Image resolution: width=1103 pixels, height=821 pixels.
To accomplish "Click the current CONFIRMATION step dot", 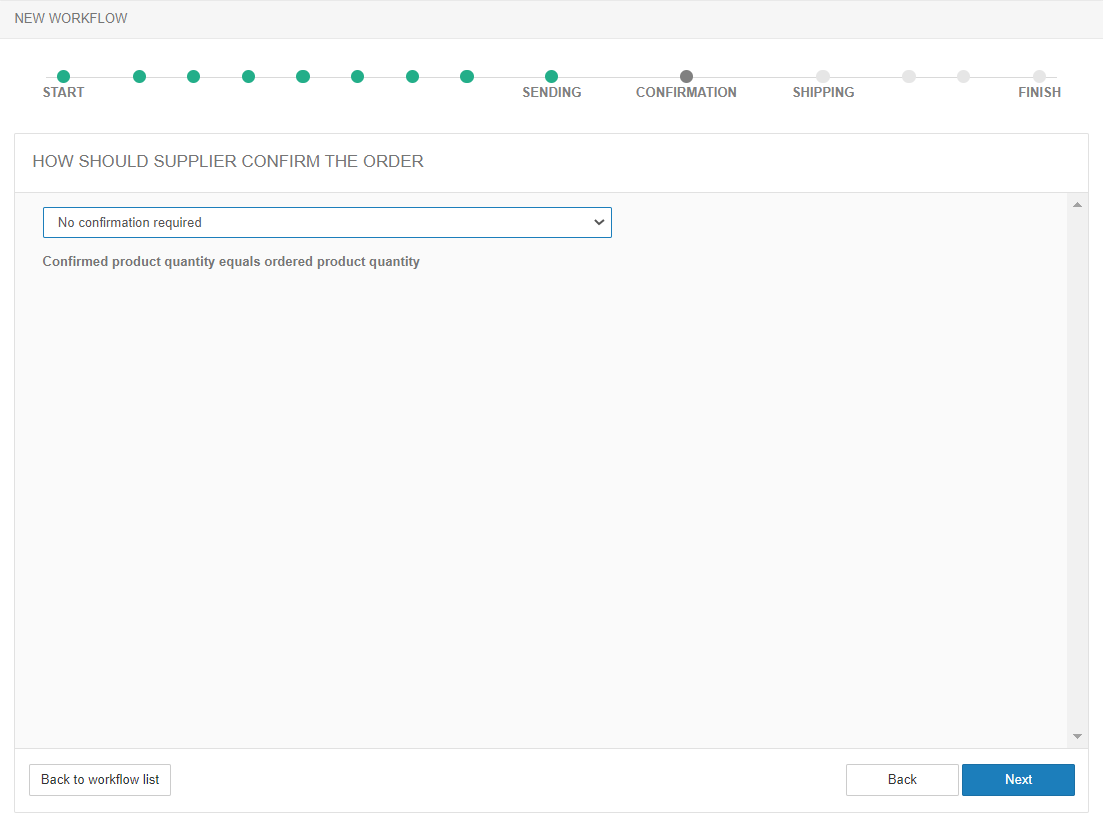I will (x=686, y=77).
